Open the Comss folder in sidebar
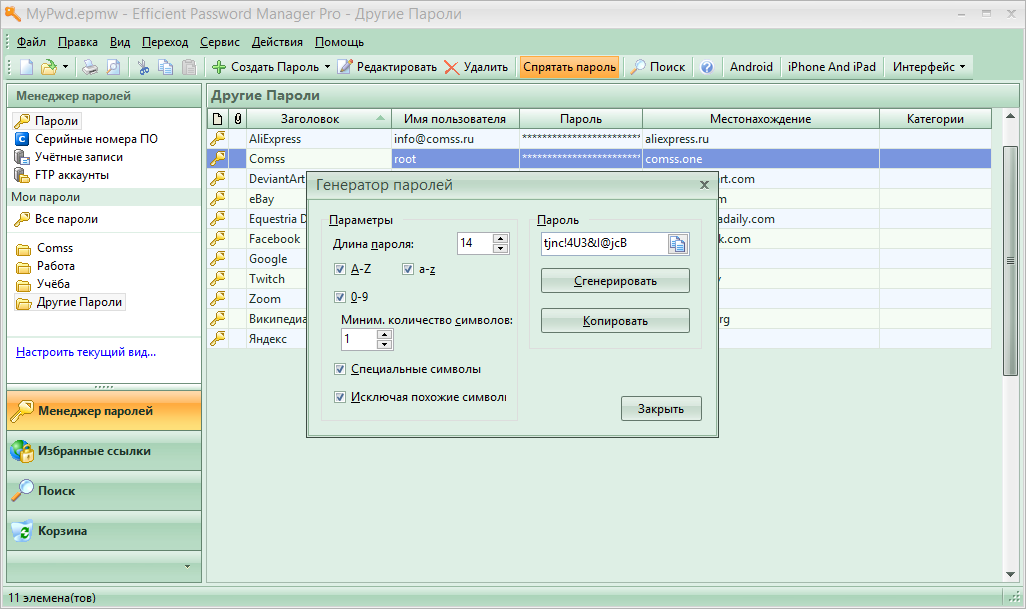 (44, 248)
